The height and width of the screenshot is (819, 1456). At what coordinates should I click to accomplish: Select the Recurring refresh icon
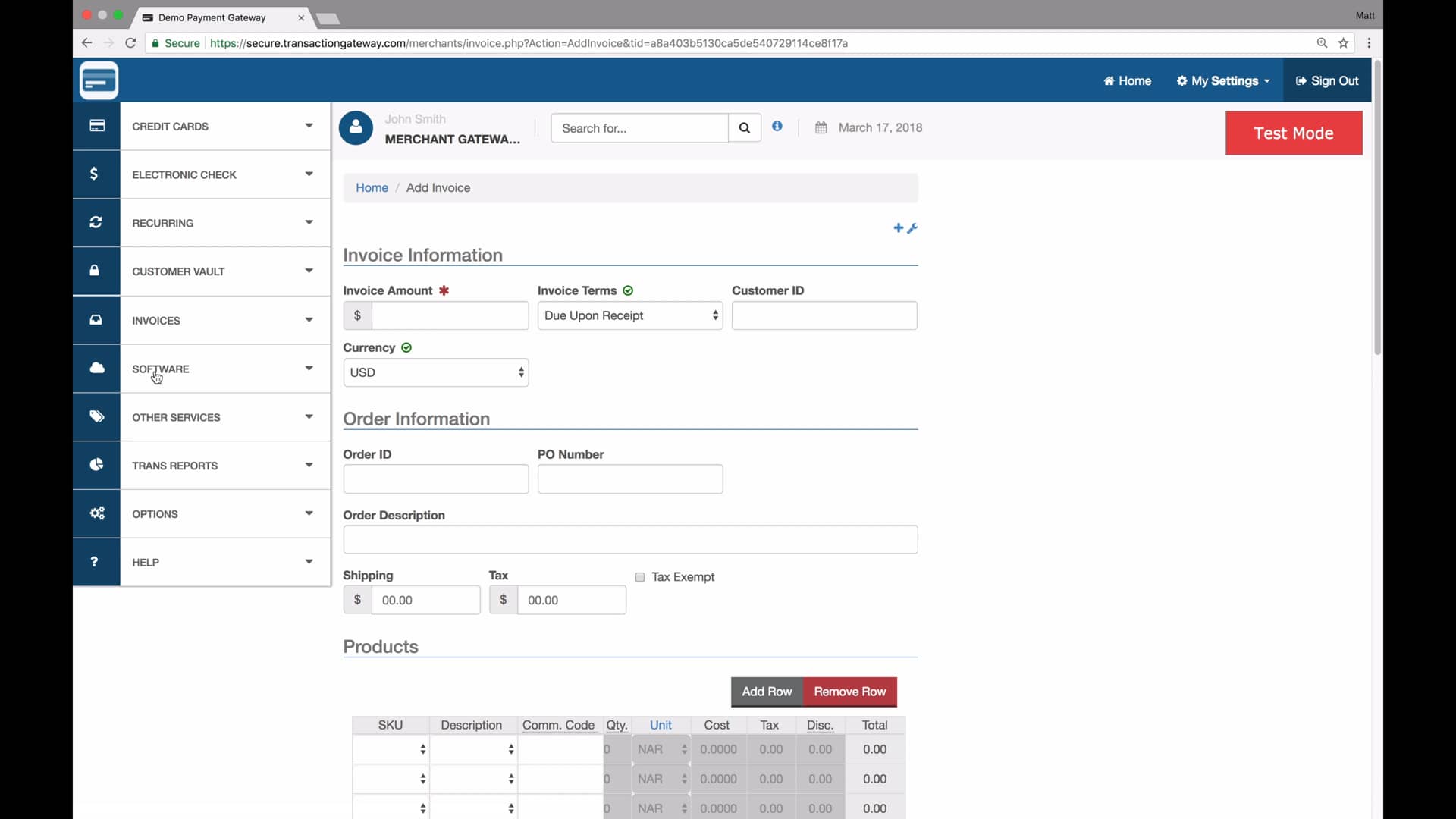(96, 222)
